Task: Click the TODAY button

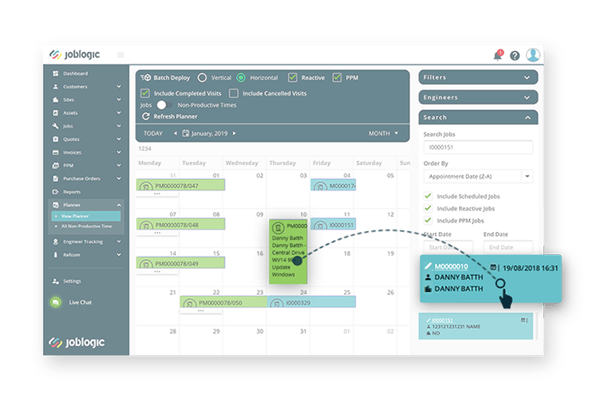Action: (x=153, y=133)
